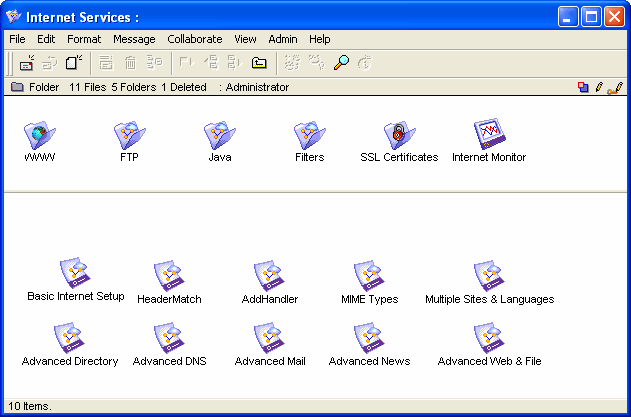
Task: Click the grayed-out who-is-online toolbar icon
Action: (x=317, y=63)
